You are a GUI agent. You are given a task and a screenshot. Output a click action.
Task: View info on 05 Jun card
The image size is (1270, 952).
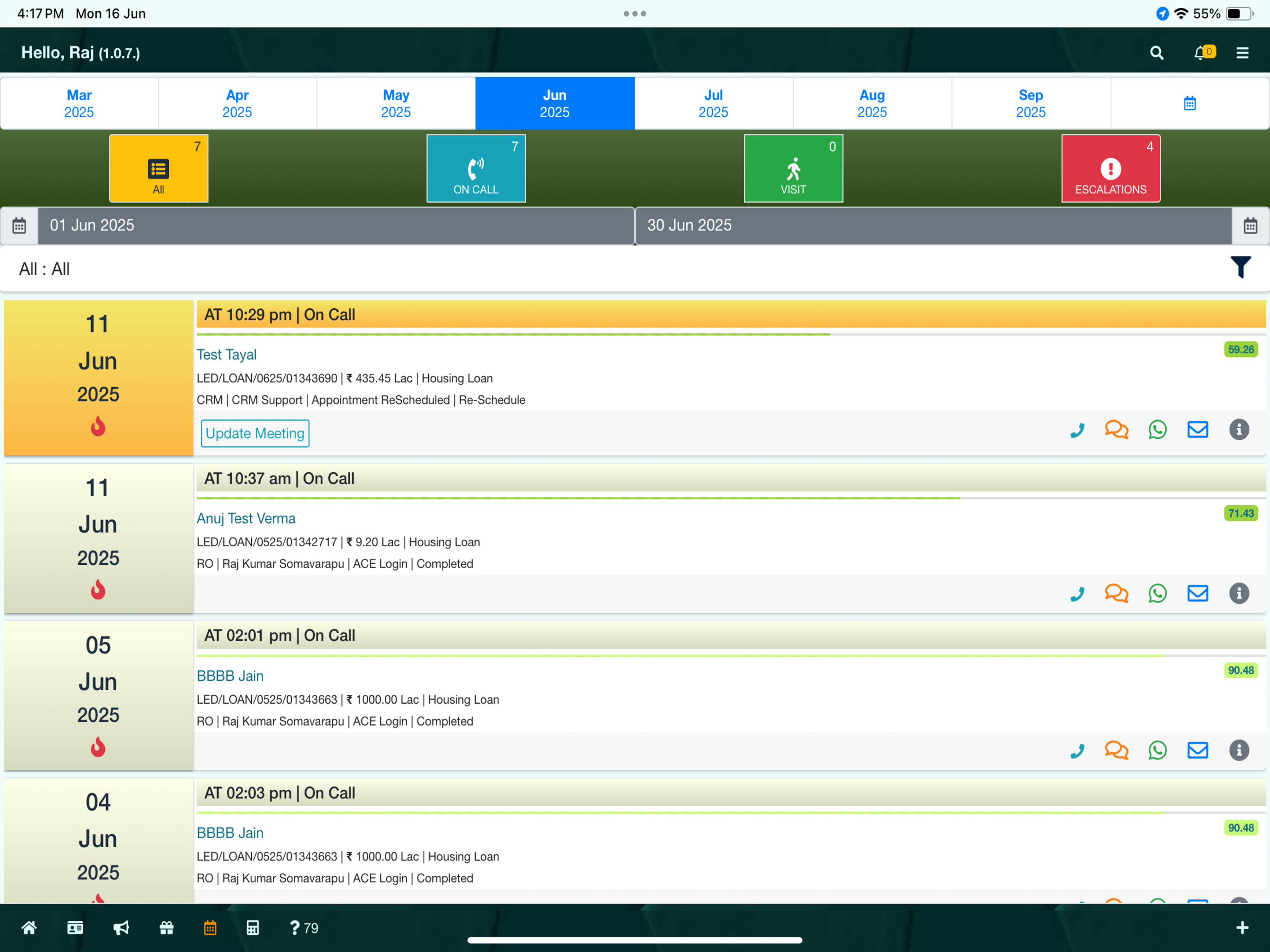point(1239,750)
